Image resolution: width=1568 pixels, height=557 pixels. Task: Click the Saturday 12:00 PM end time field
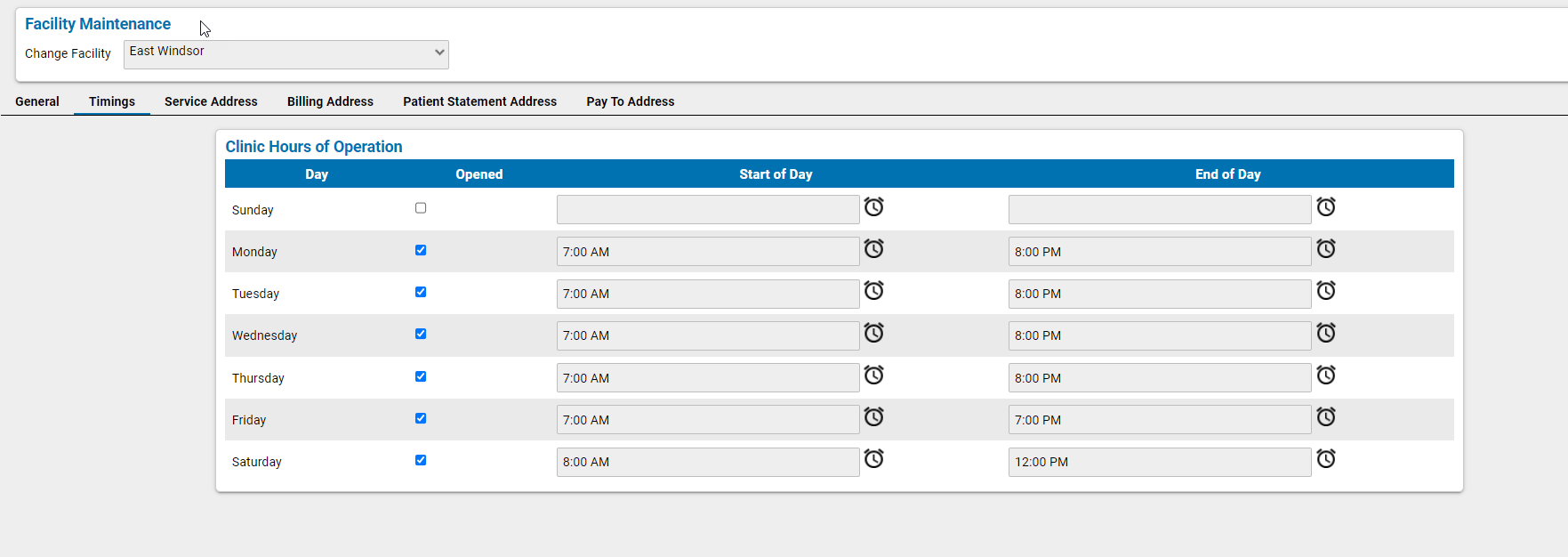[x=1159, y=462]
